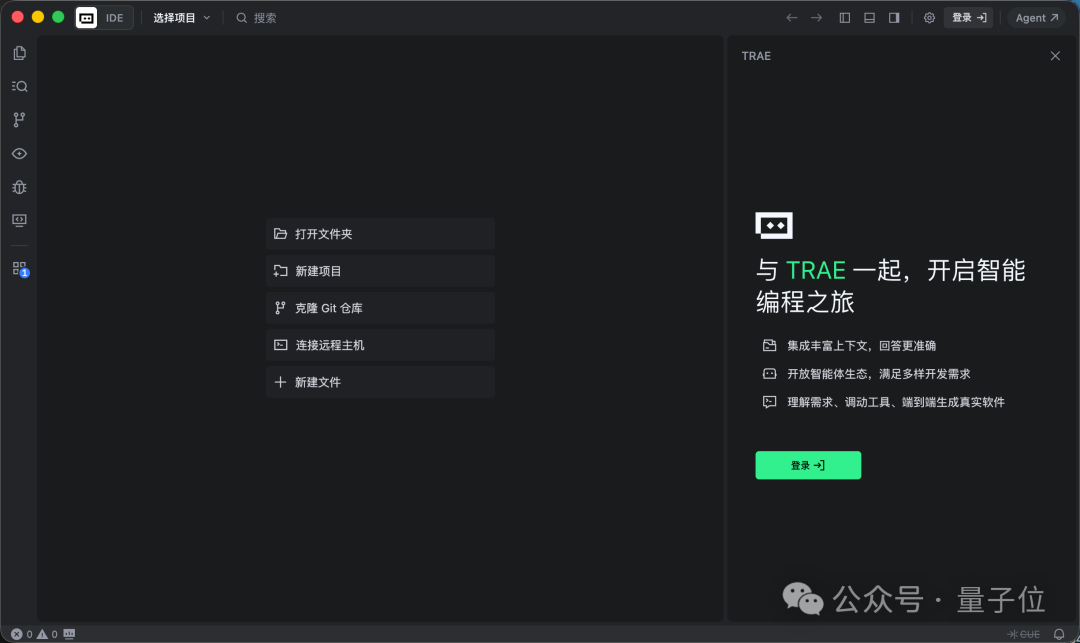Toggle the right side panel layout
Image resolution: width=1080 pixels, height=643 pixels.
pyautogui.click(x=894, y=18)
